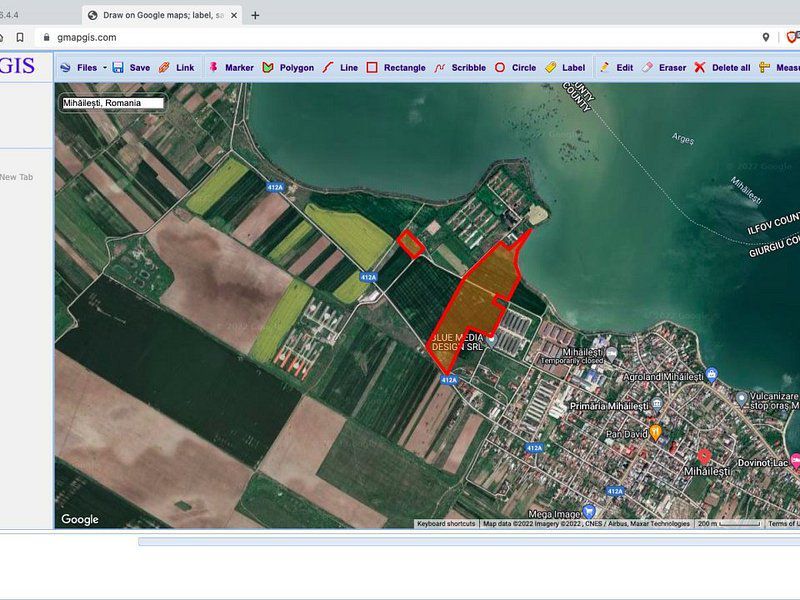Select the Polygon drawing tool

tap(288, 68)
